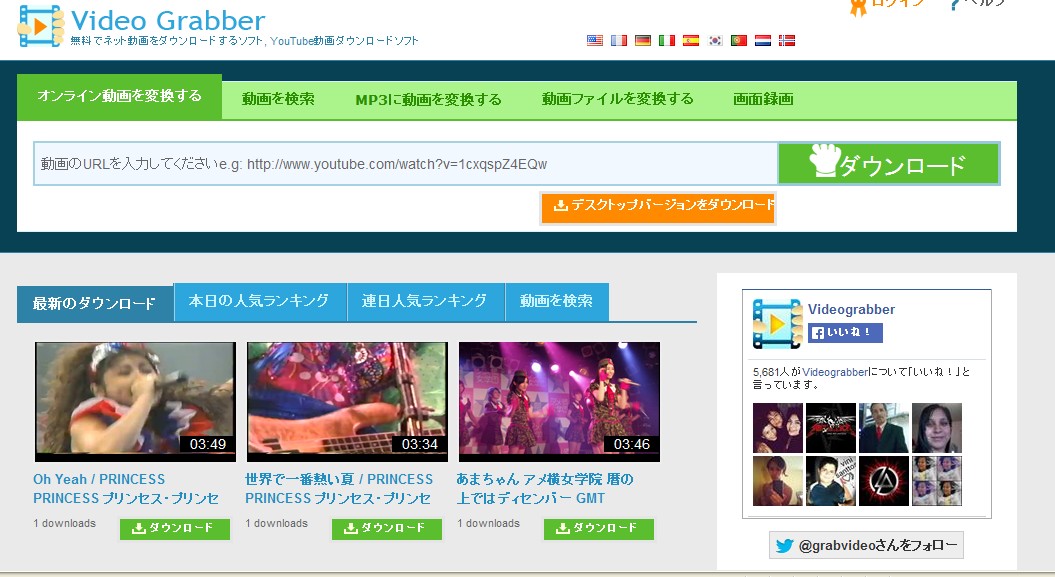Open the band logo fan avatar
Screen dimensions: 1055x577
(831, 428)
